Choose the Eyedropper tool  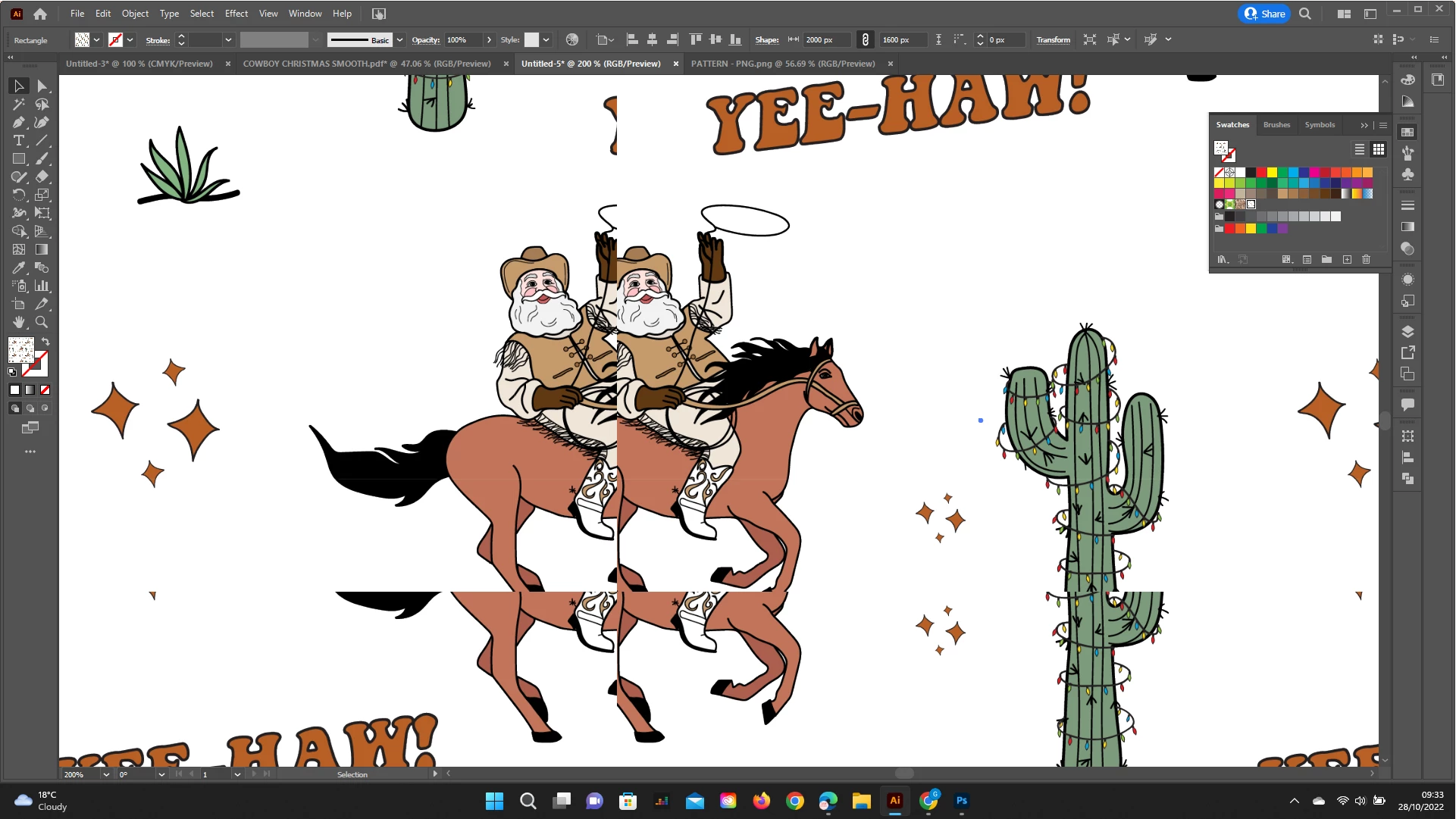[x=19, y=267]
